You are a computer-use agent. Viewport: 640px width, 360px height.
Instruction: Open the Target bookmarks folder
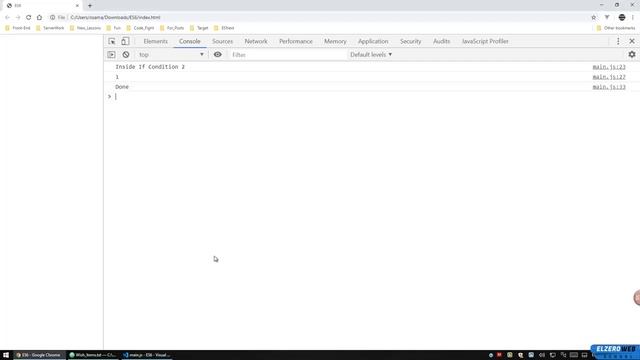[199, 28]
